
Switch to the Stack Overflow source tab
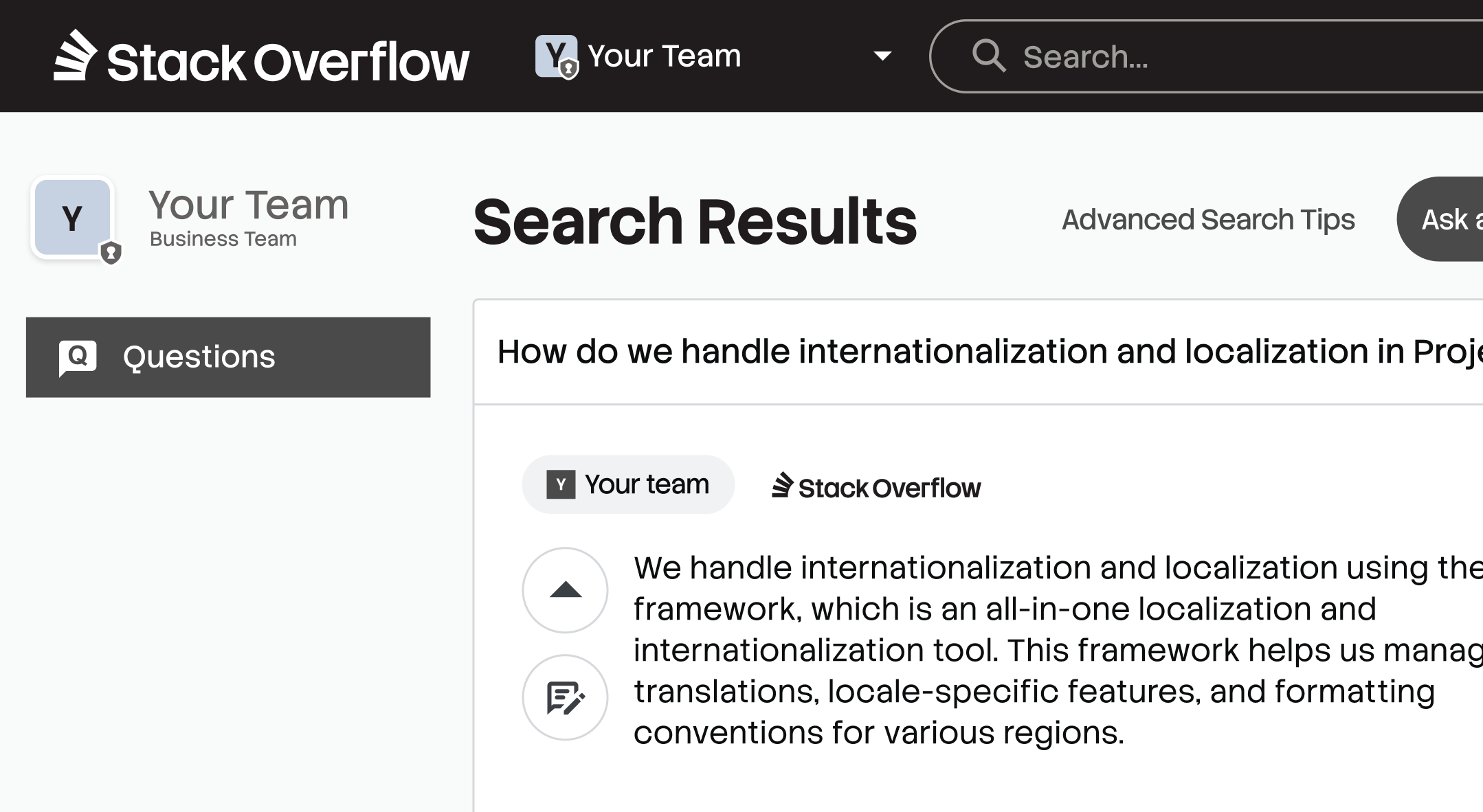(876, 486)
